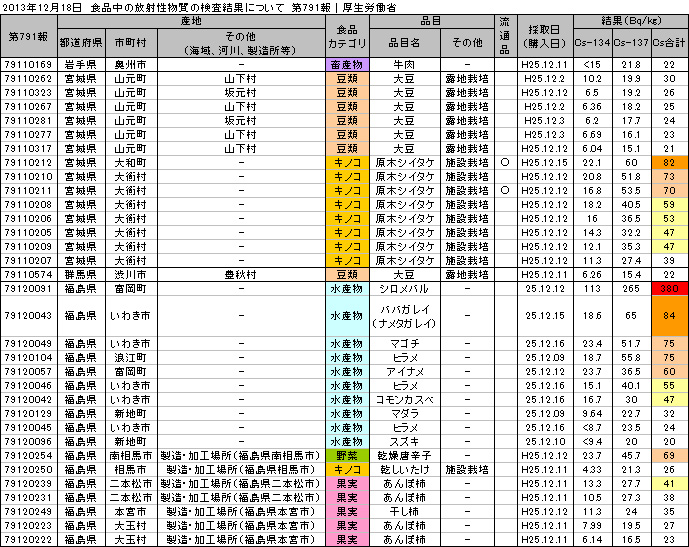Select the シロメバル item cell
The image size is (689, 547).
click(x=404, y=288)
